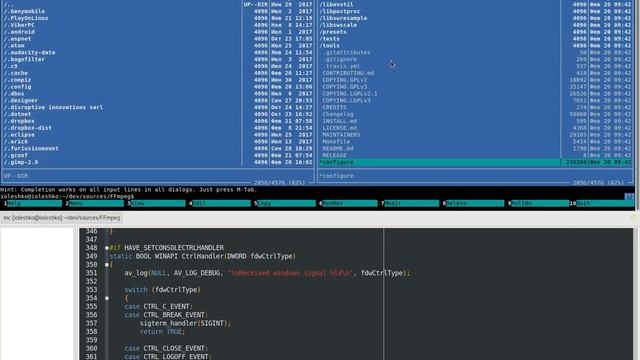Select /.audacity-data directory in left panel
The image size is (640, 360).
(29, 53)
